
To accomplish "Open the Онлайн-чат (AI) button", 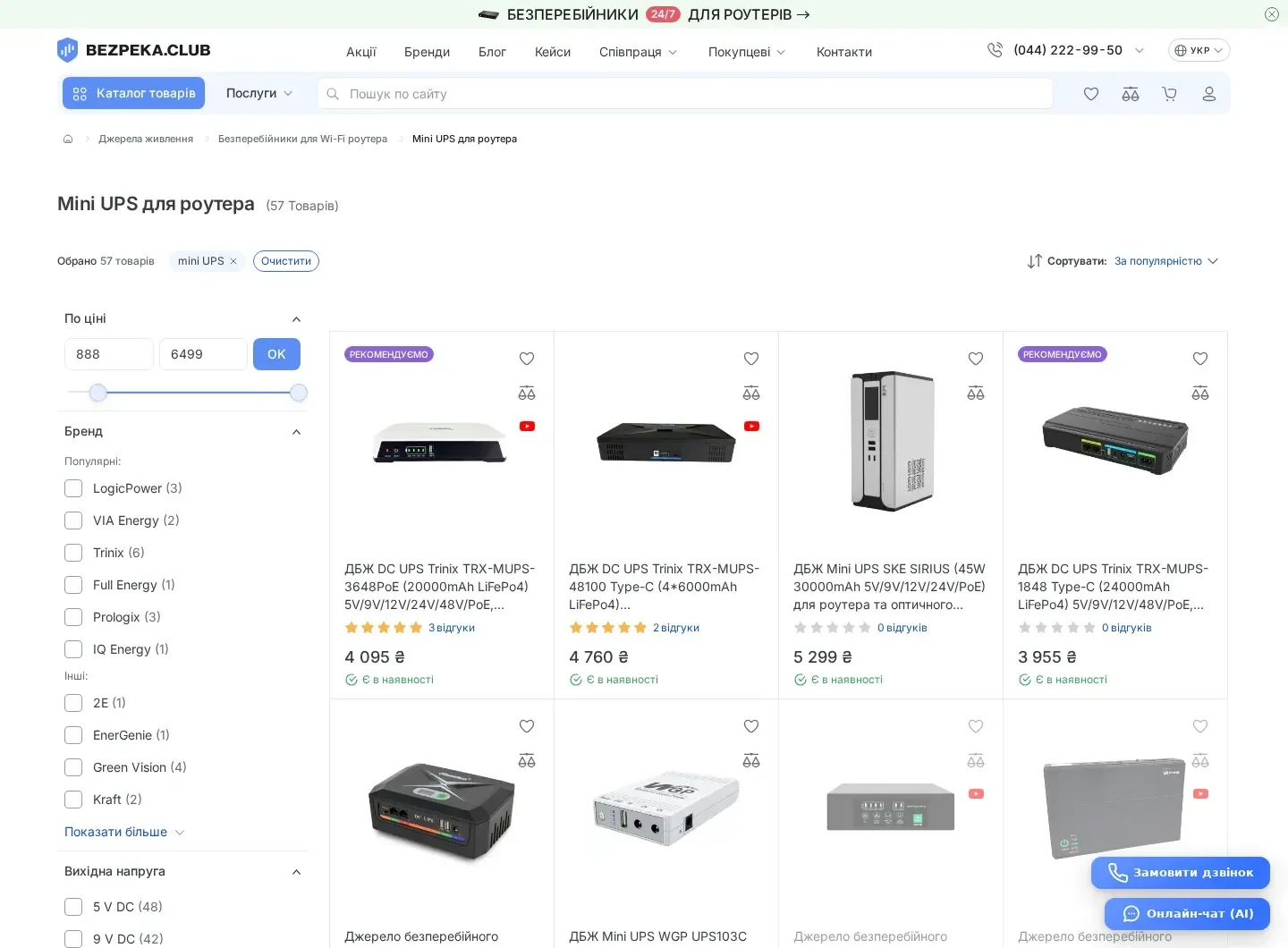I will (x=1187, y=914).
